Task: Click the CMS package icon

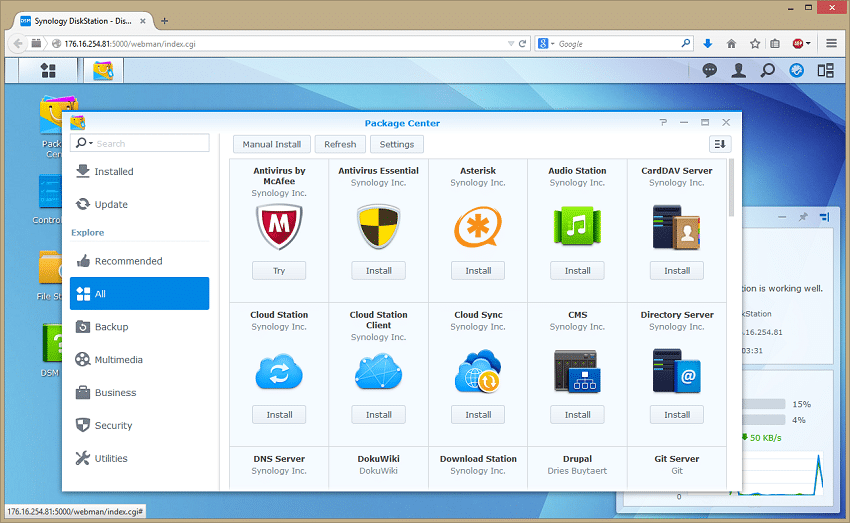Action: (577, 371)
